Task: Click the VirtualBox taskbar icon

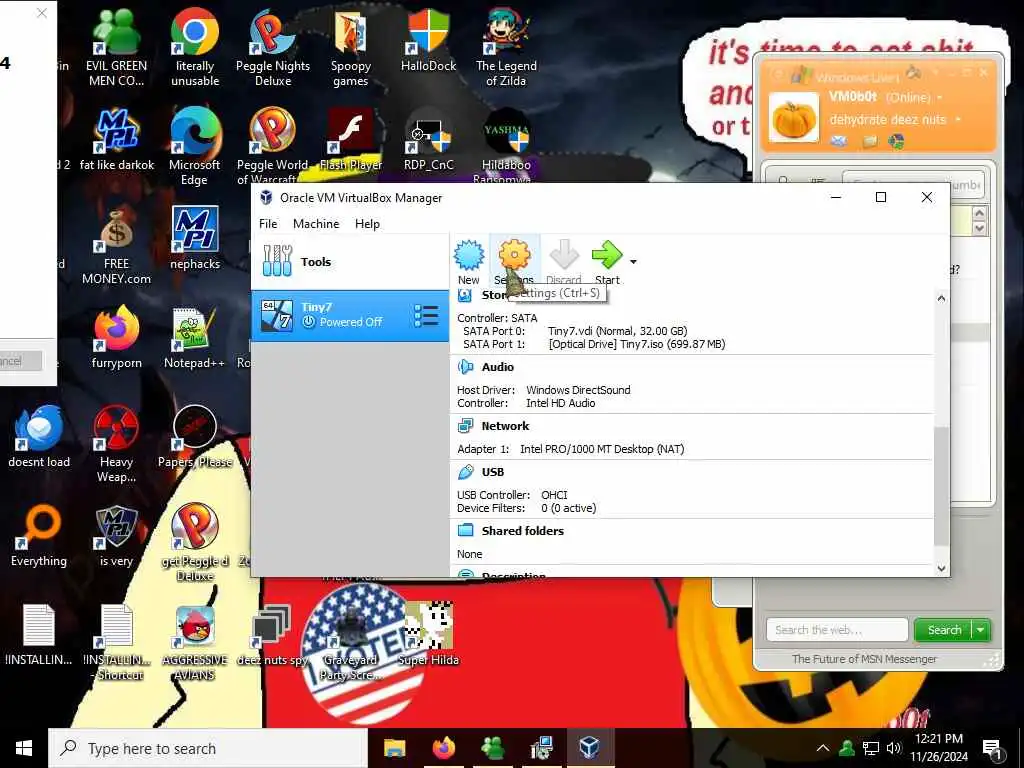Action: 590,748
